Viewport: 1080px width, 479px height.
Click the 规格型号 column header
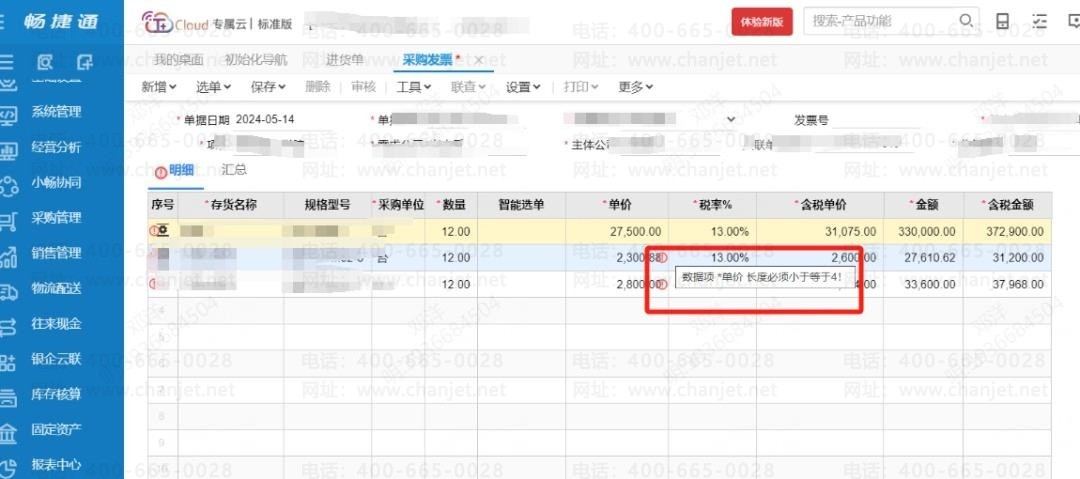point(327,205)
